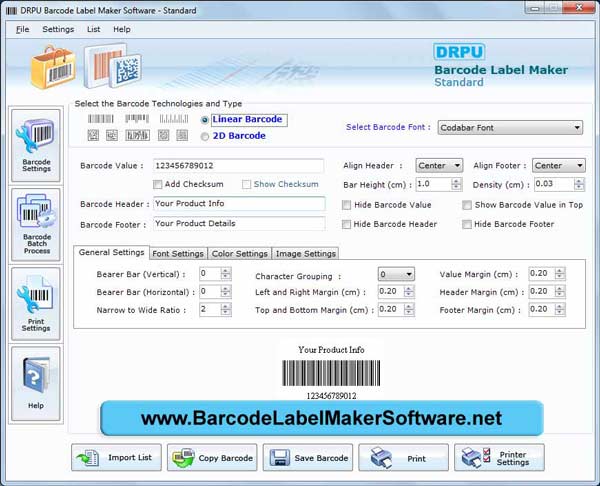Viewport: 600px width, 486px height.
Task: Open the Align Footer dropdown
Action: [558, 166]
